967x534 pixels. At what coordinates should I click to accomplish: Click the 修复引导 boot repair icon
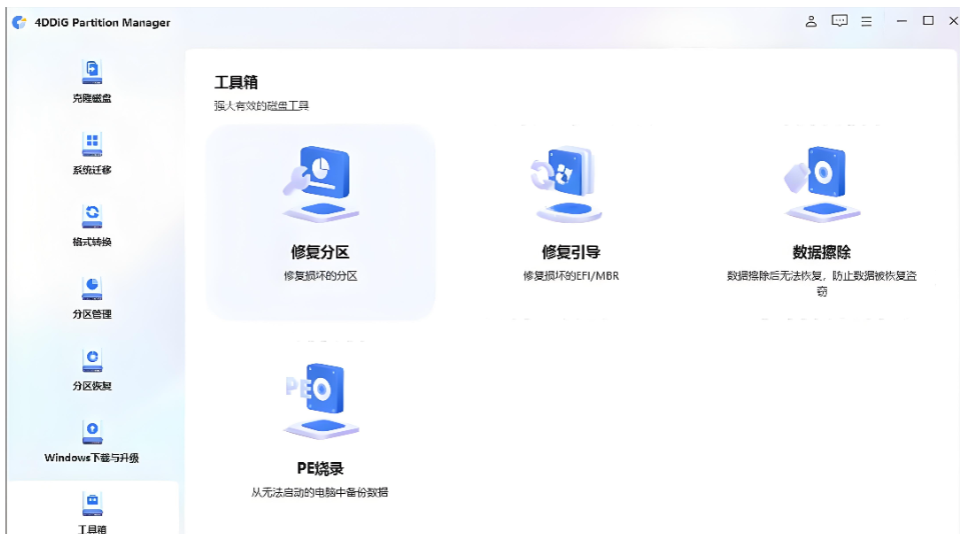[x=567, y=184]
